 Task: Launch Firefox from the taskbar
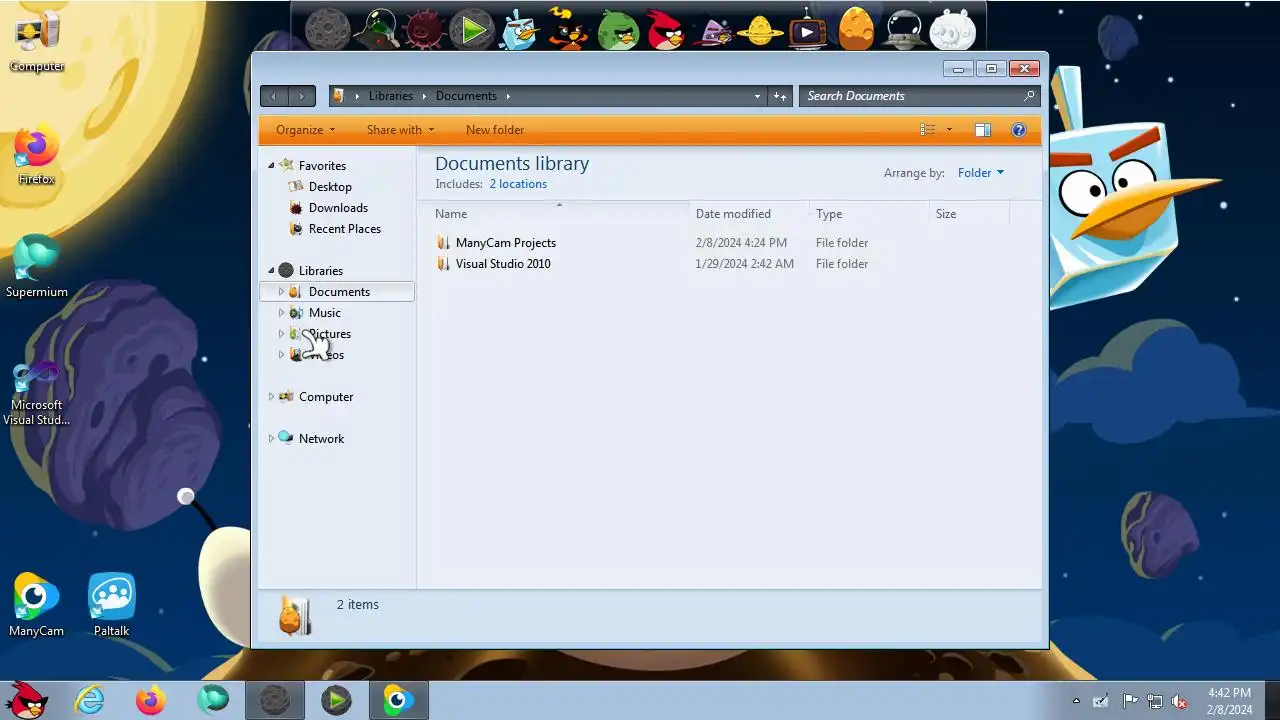pyautogui.click(x=151, y=700)
